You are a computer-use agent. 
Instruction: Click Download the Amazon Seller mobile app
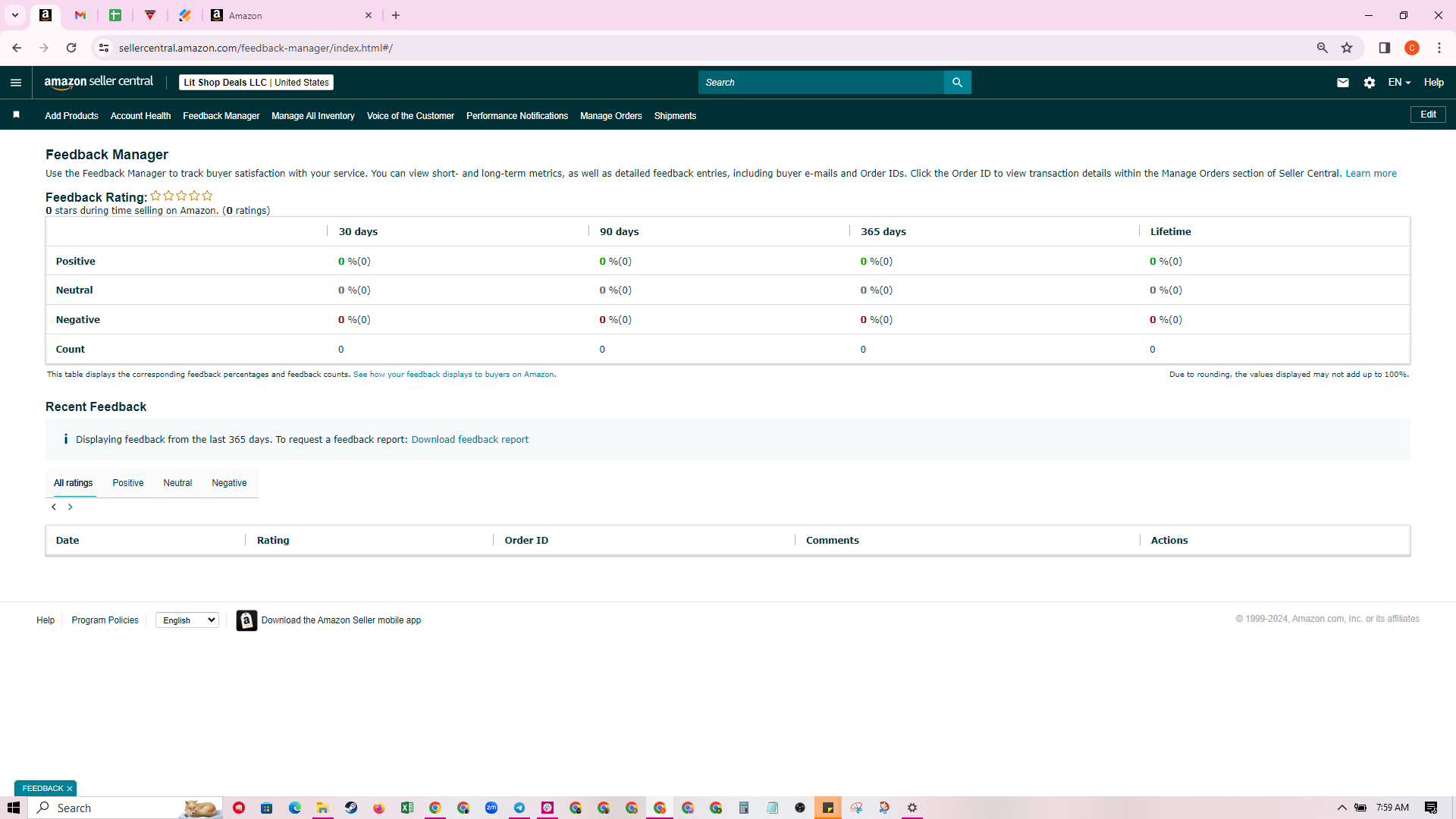tap(341, 620)
